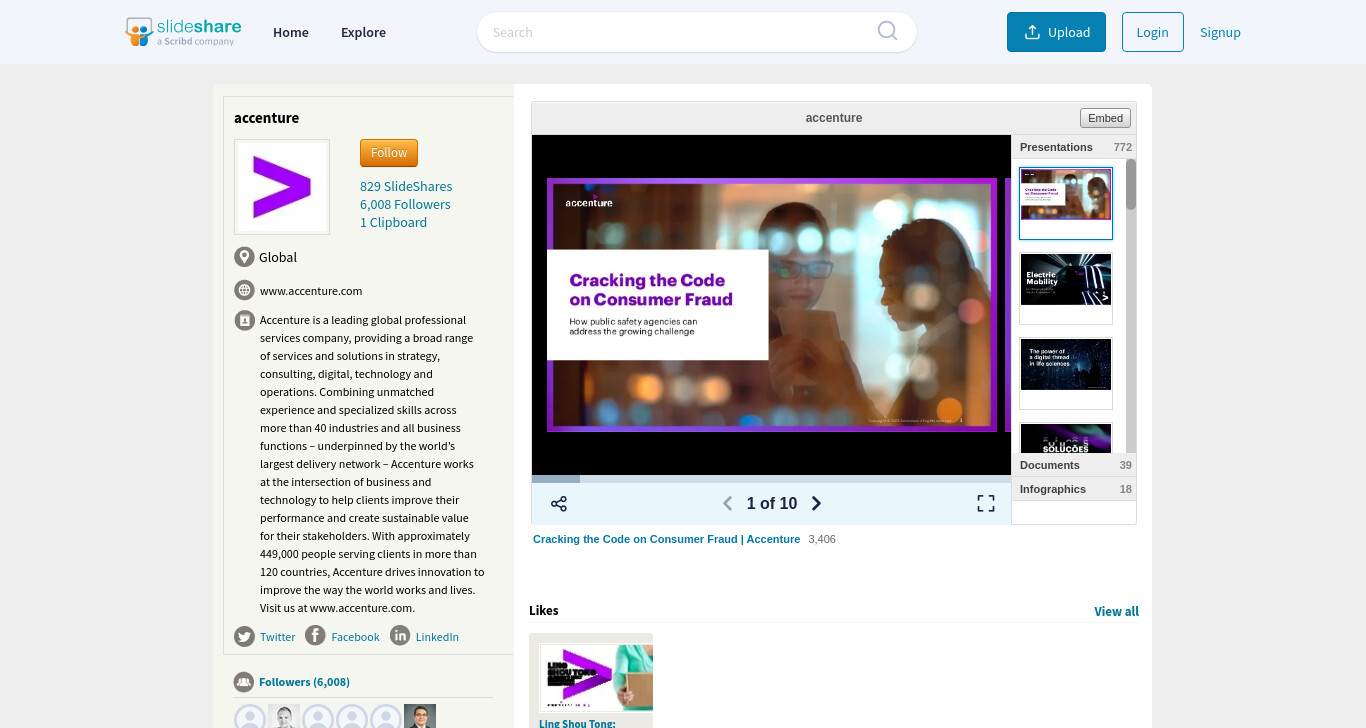Open the 829 SlideShares link
Viewport: 1366px width, 728px height.
tap(406, 186)
